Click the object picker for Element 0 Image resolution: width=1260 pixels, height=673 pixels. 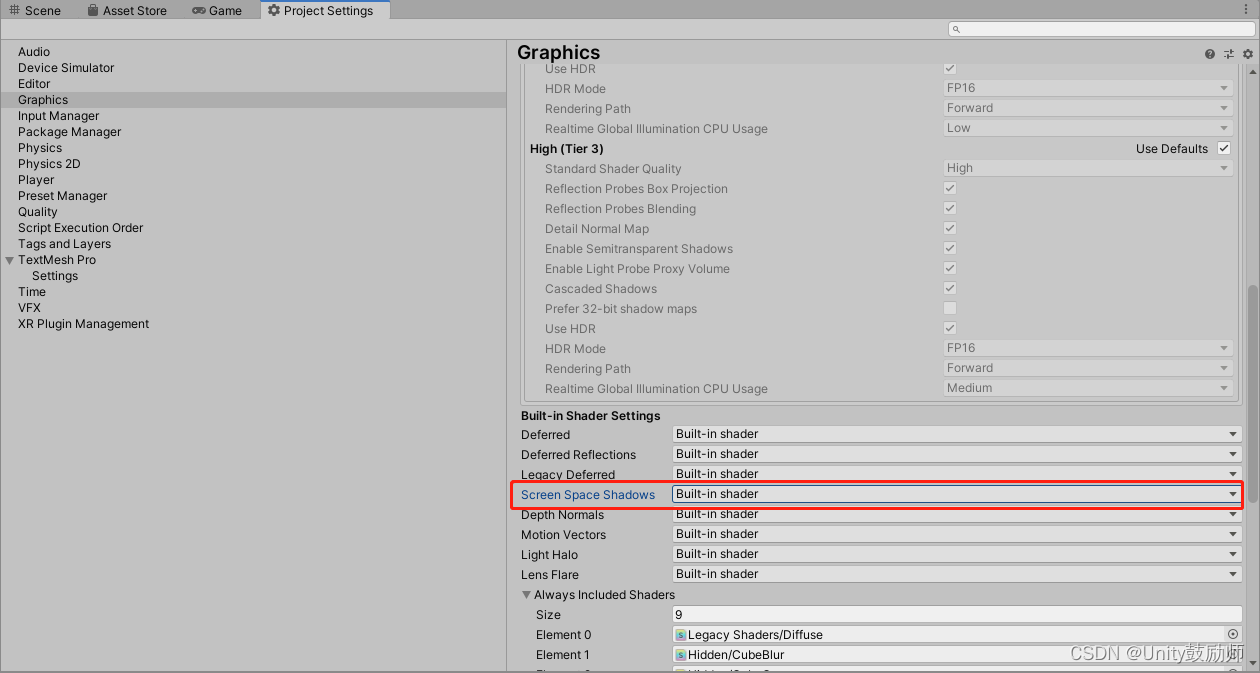point(1233,634)
